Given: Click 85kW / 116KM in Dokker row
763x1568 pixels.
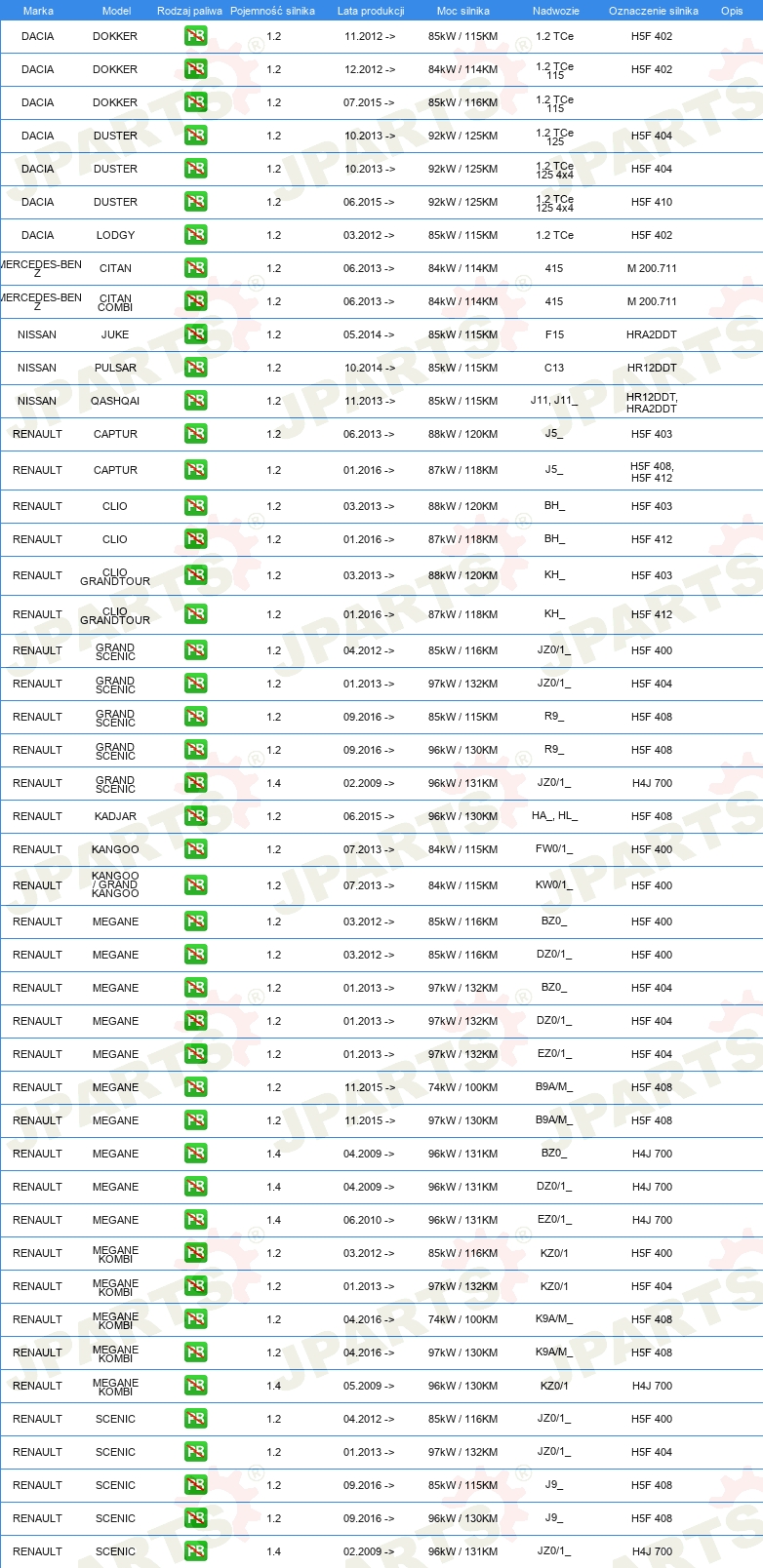Looking at the screenshot, I should [x=462, y=103].
